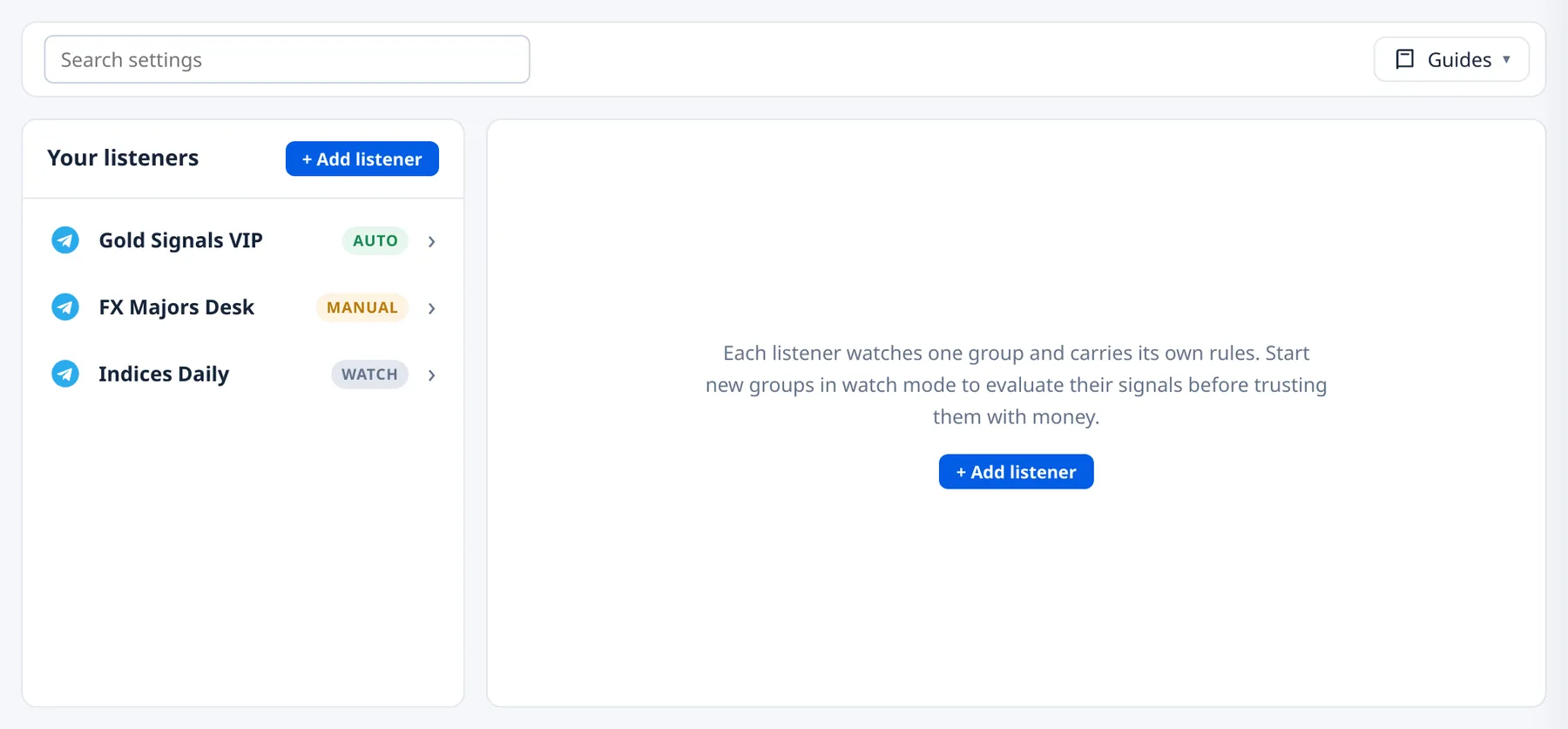This screenshot has height=729, width=1568.
Task: Open the Indices Daily listener
Action: 243,375
